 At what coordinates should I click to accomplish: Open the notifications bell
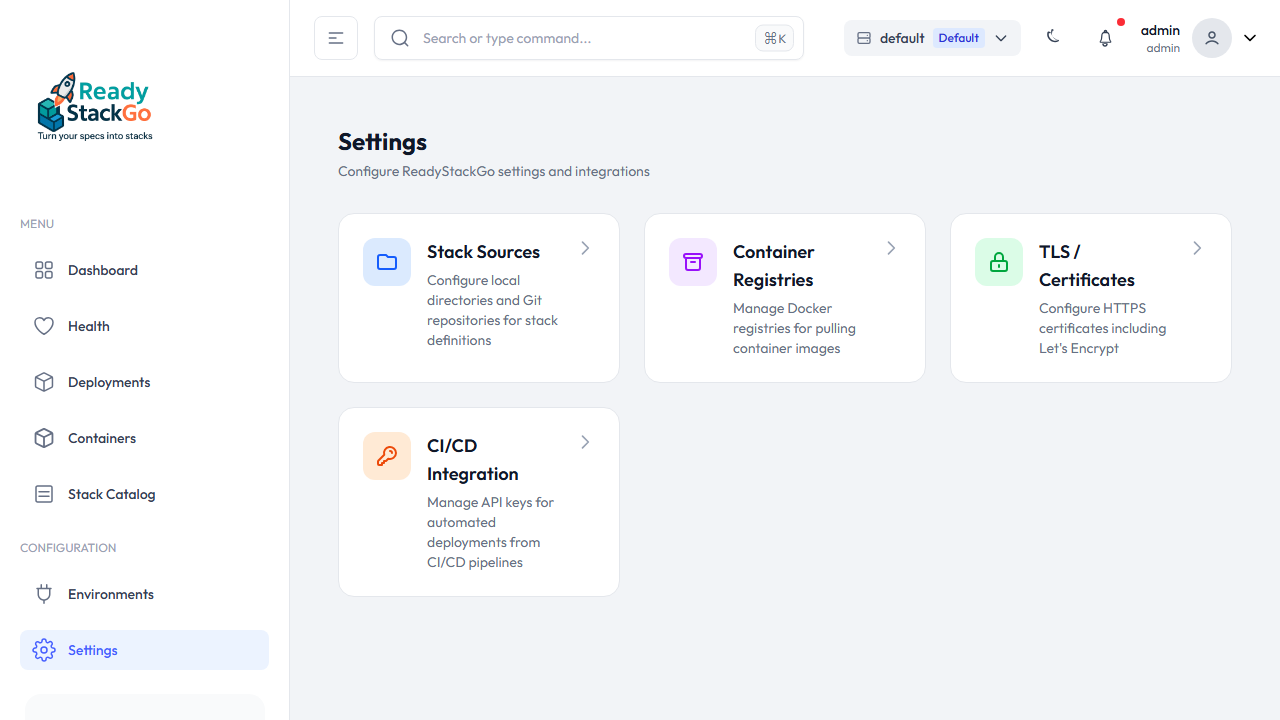[1105, 37]
